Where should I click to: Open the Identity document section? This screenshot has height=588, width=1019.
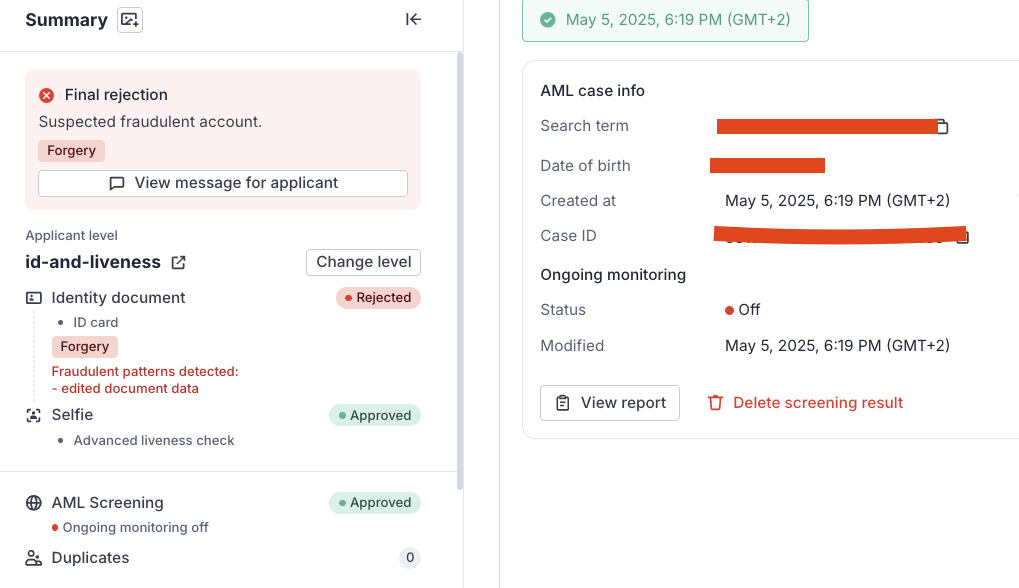click(118, 298)
